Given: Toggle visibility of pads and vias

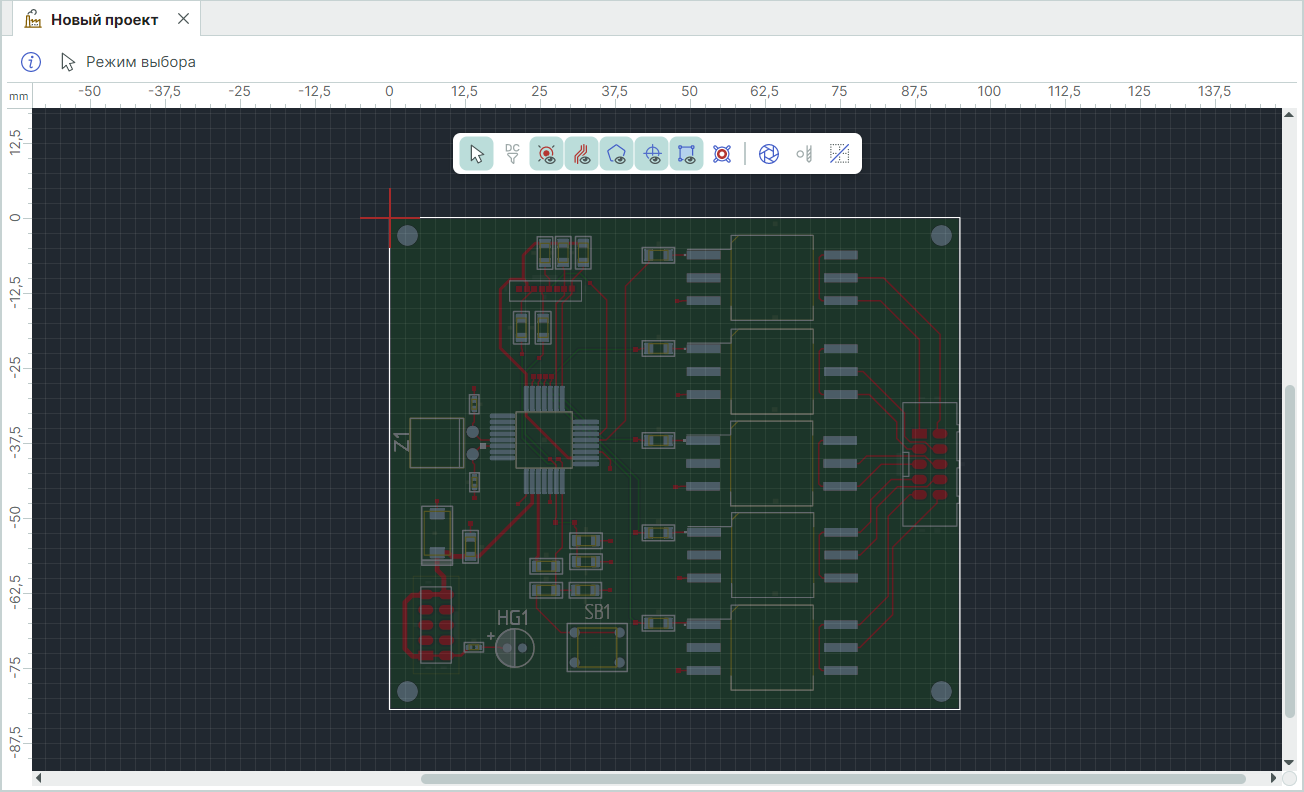Looking at the screenshot, I should pyautogui.click(x=547, y=154).
